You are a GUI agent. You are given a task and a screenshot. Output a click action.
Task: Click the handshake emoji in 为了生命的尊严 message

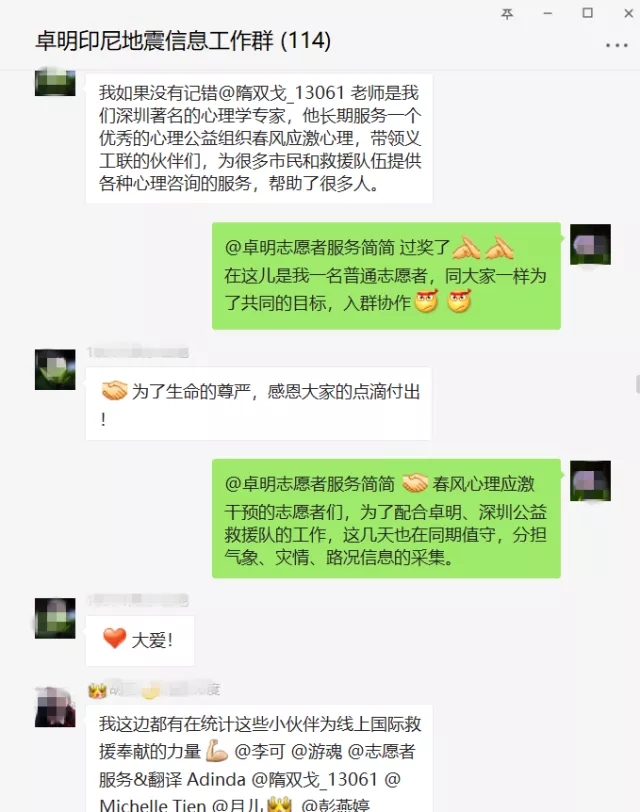[114, 391]
